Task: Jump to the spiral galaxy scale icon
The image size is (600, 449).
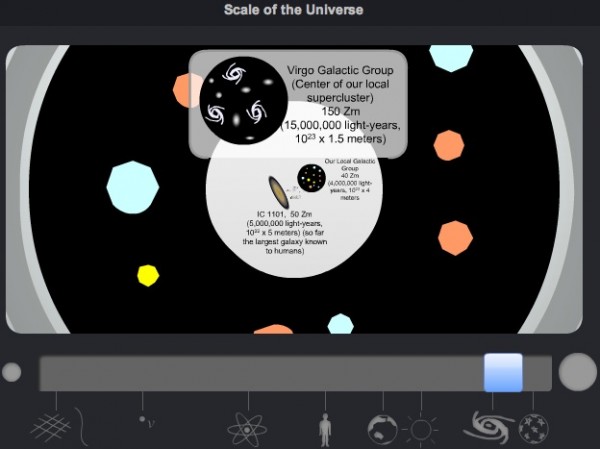Action: pyautogui.click(x=489, y=426)
